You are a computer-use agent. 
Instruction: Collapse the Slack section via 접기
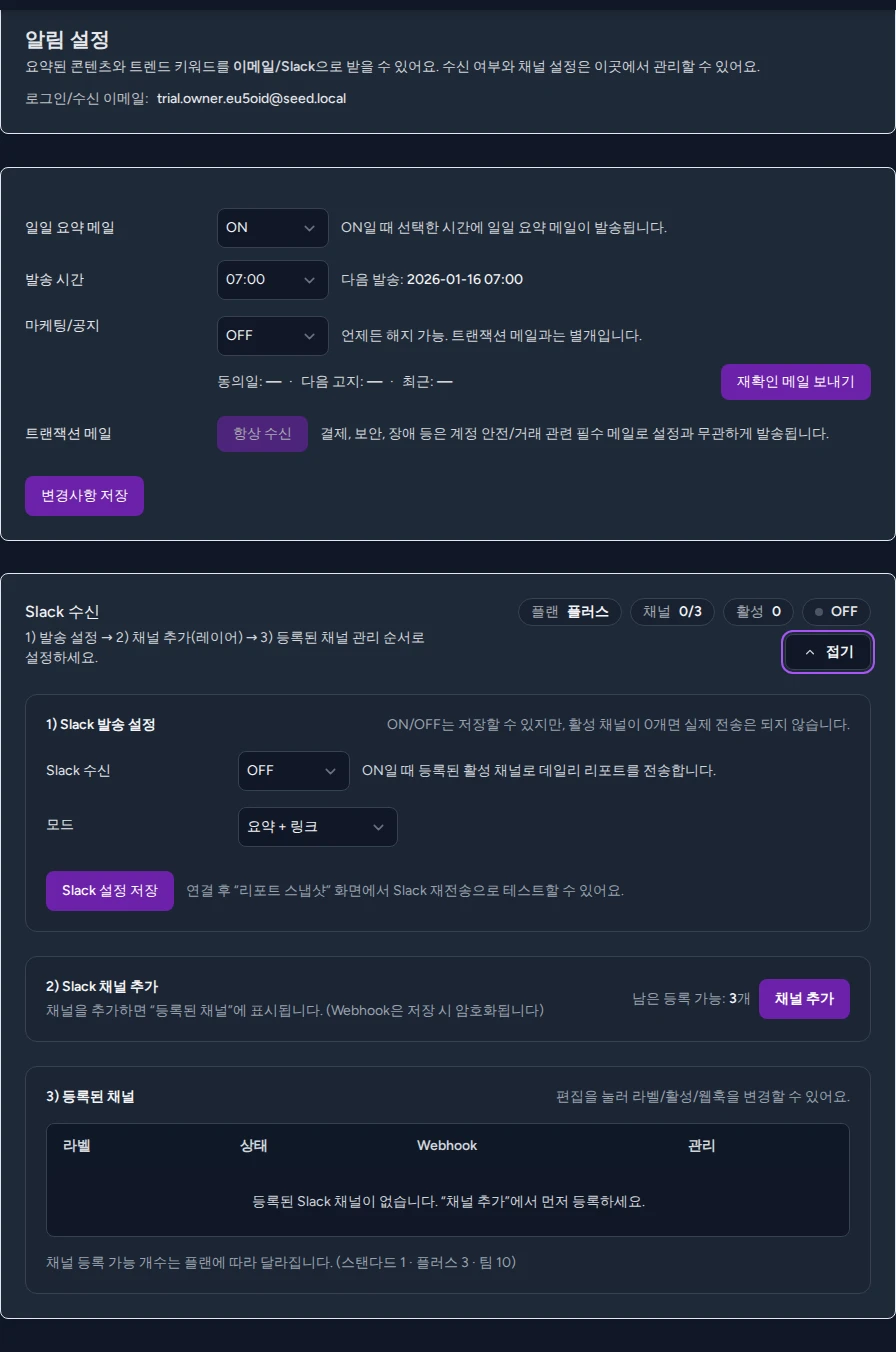828,651
